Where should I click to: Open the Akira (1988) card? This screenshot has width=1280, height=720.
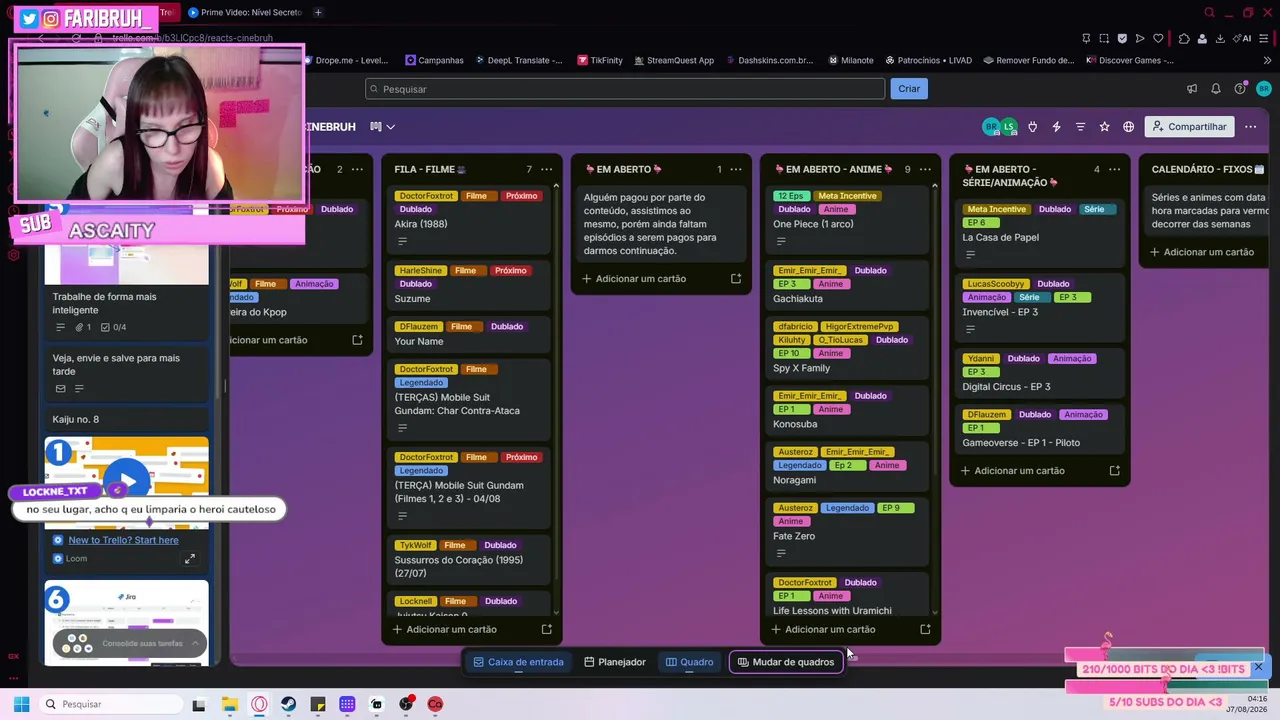tap(470, 219)
